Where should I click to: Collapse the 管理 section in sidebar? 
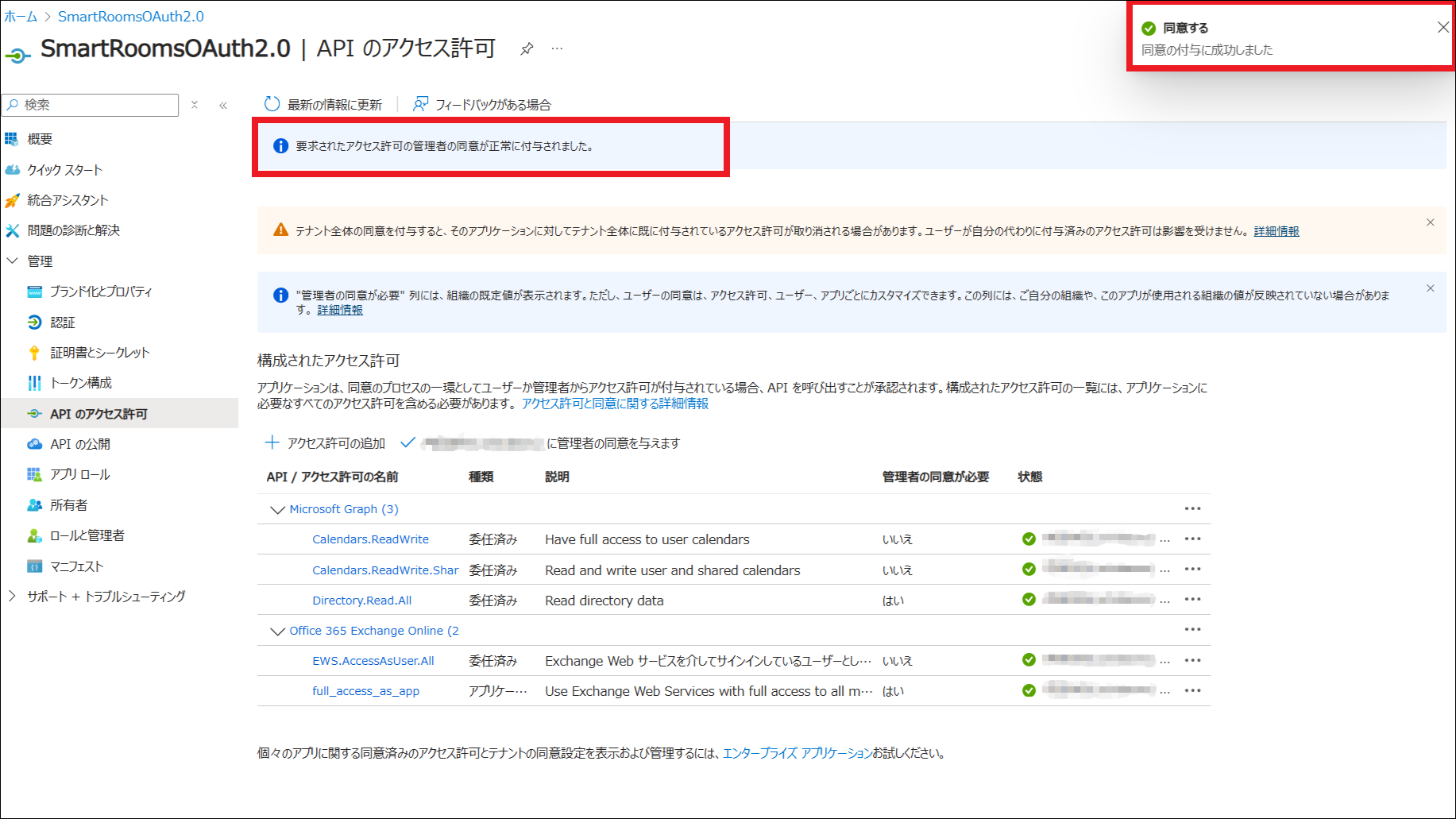(13, 261)
